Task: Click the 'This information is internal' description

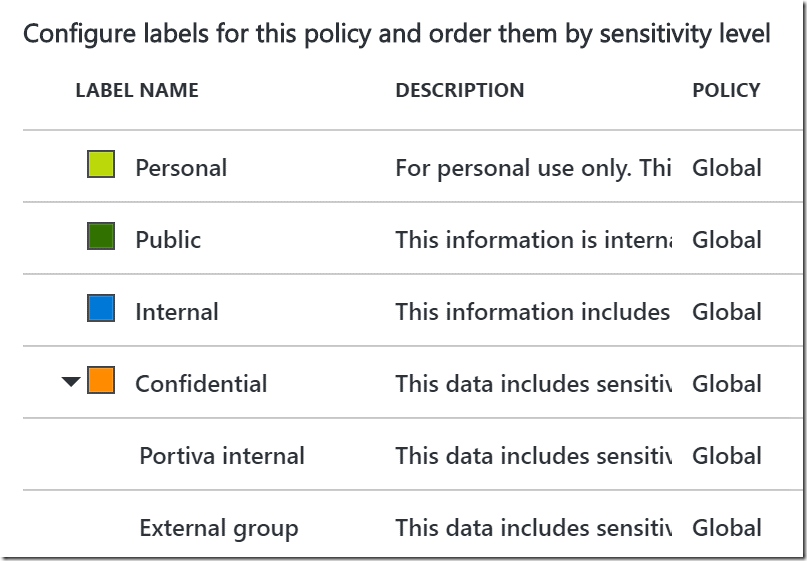Action: (x=534, y=240)
